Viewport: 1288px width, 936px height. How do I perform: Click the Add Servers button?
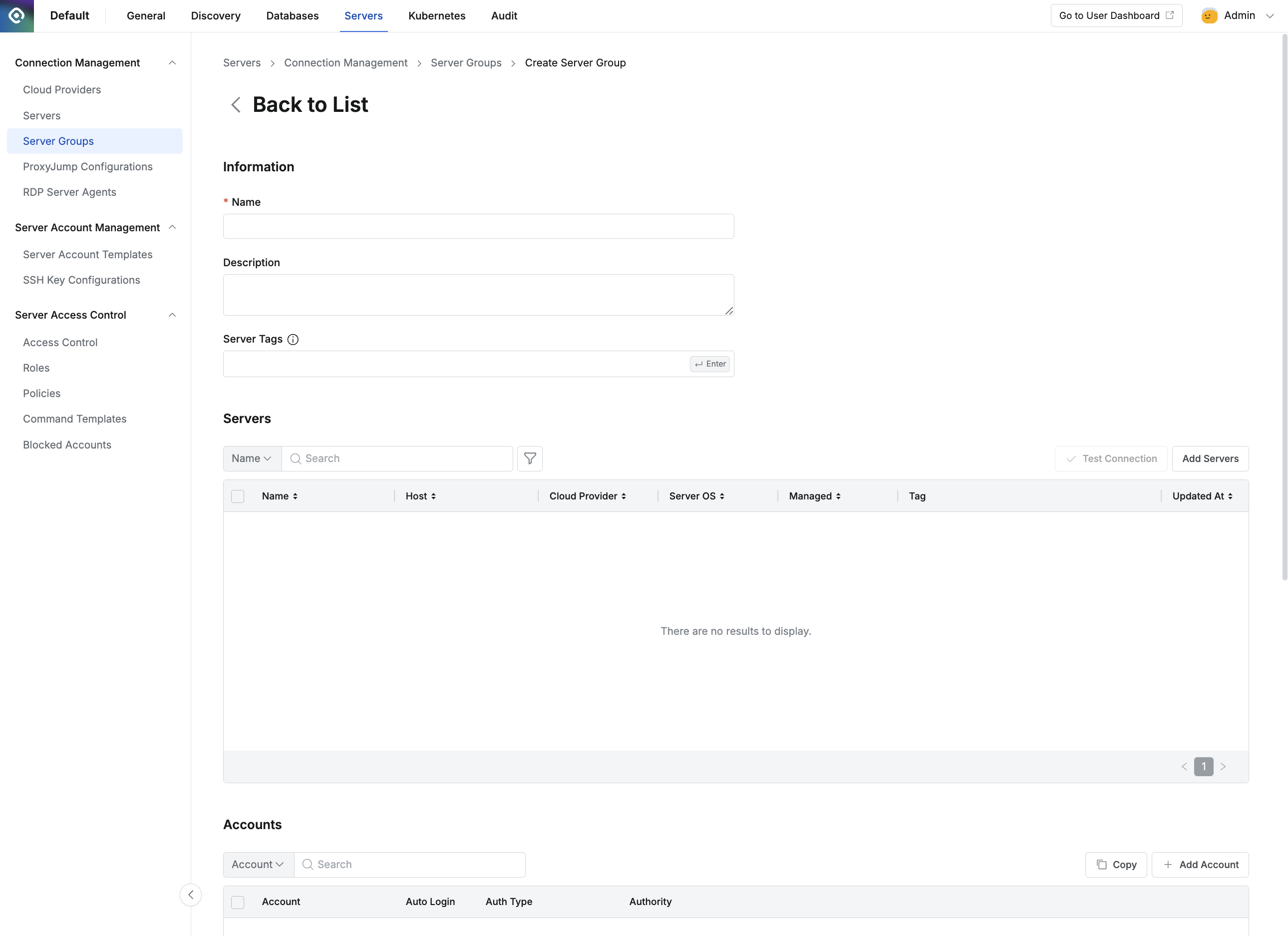[1210, 459]
